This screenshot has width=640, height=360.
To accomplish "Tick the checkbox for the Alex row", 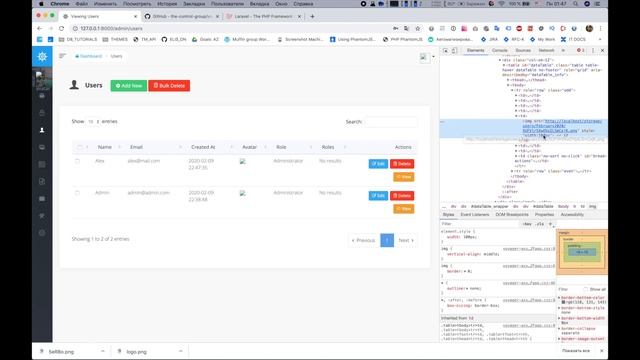I will 77,161.
